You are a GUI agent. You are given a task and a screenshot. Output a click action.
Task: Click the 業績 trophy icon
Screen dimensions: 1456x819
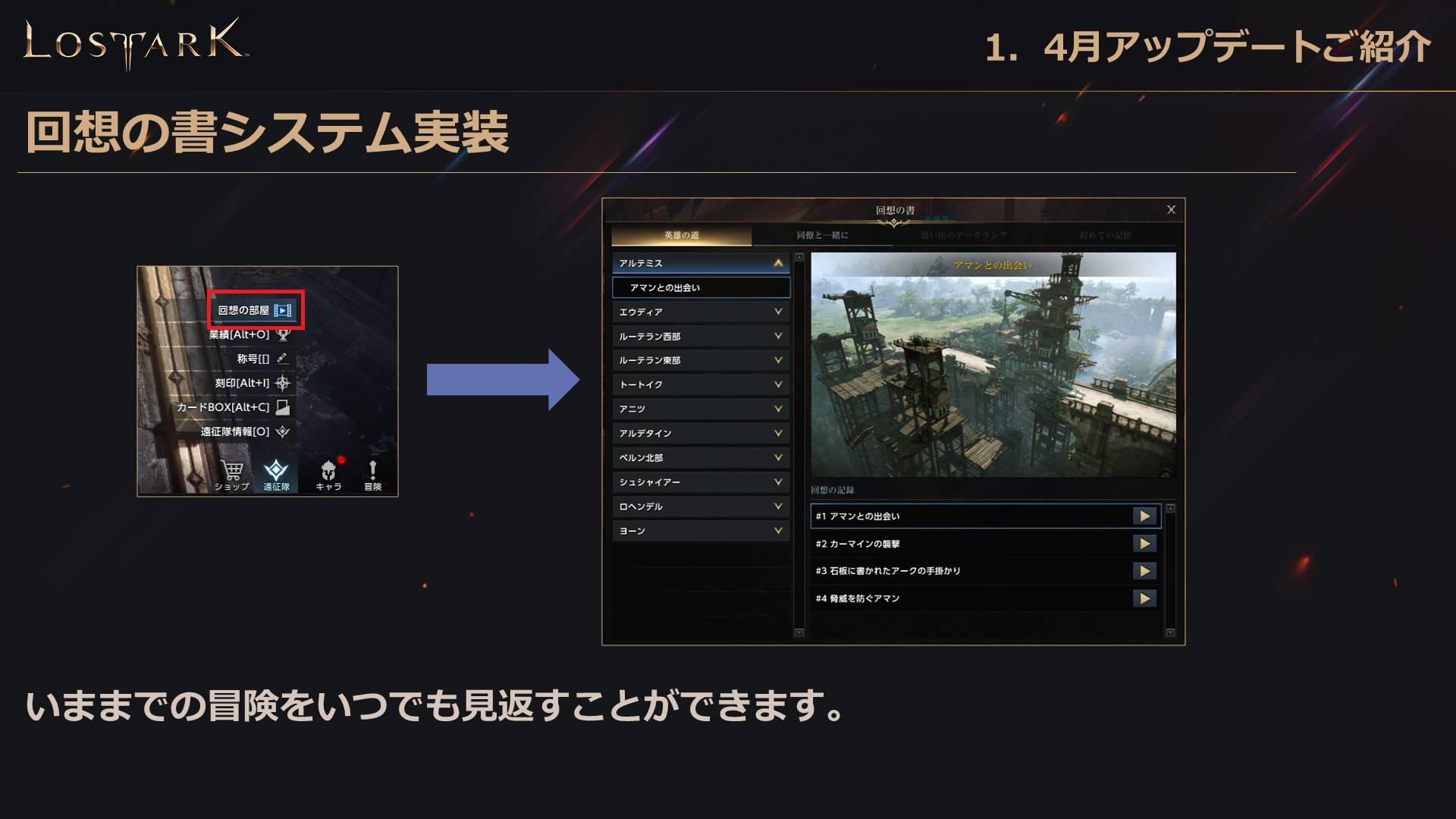pyautogui.click(x=282, y=334)
